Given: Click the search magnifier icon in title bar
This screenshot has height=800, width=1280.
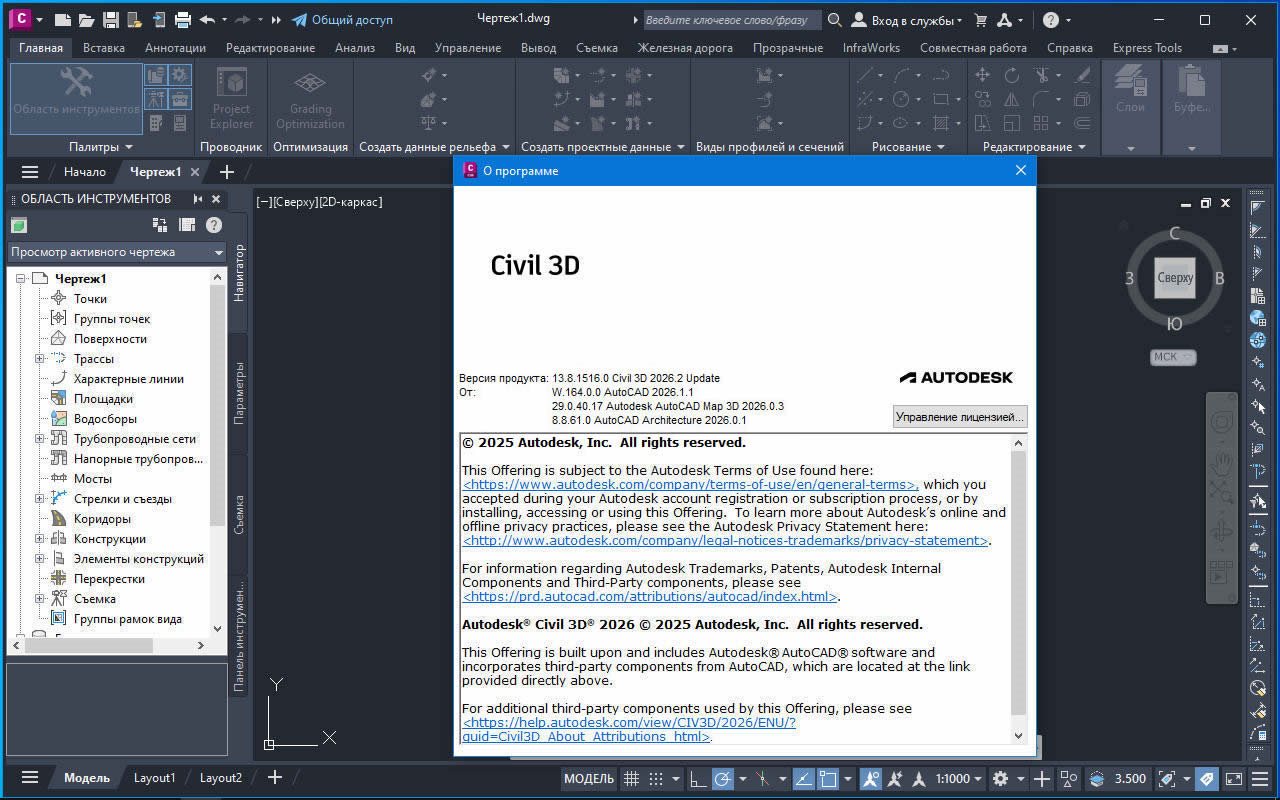Looking at the screenshot, I should coord(834,20).
